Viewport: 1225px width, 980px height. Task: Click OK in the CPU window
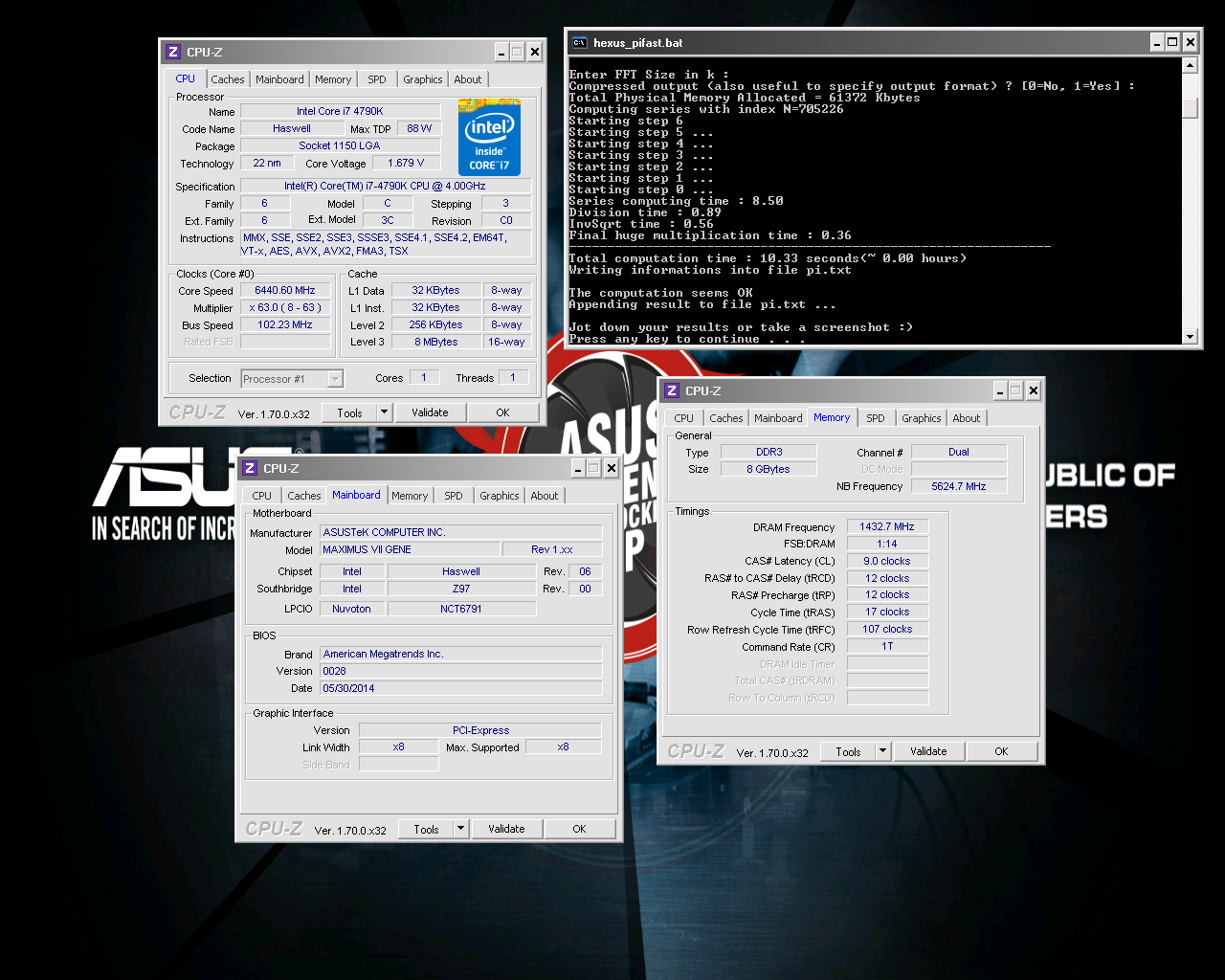502,412
